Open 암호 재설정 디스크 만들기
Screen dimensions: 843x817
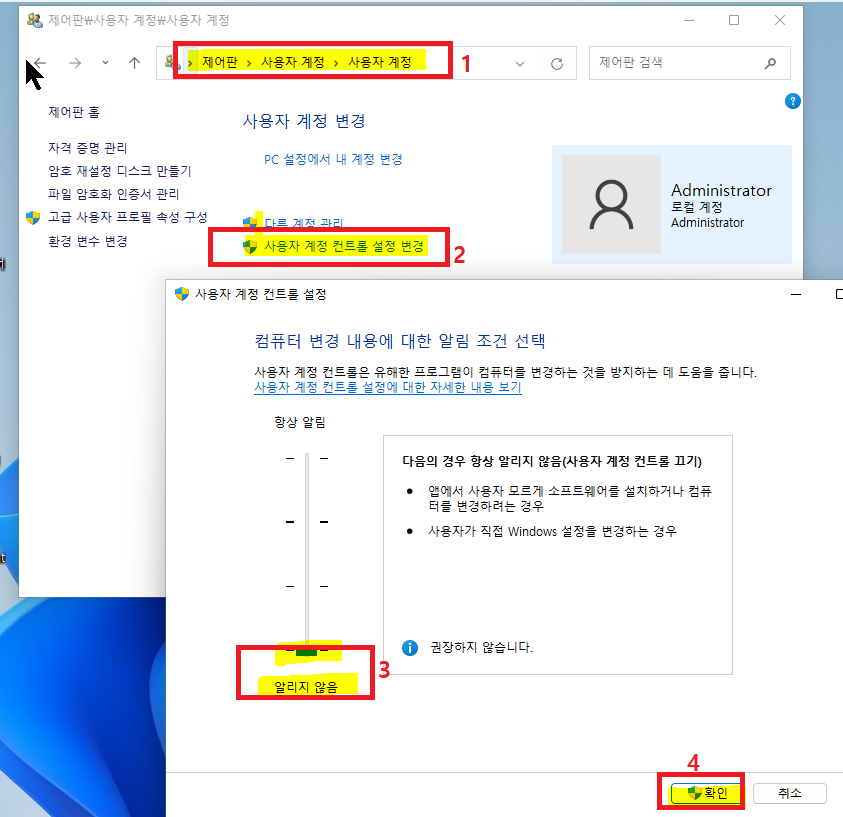tap(119, 171)
